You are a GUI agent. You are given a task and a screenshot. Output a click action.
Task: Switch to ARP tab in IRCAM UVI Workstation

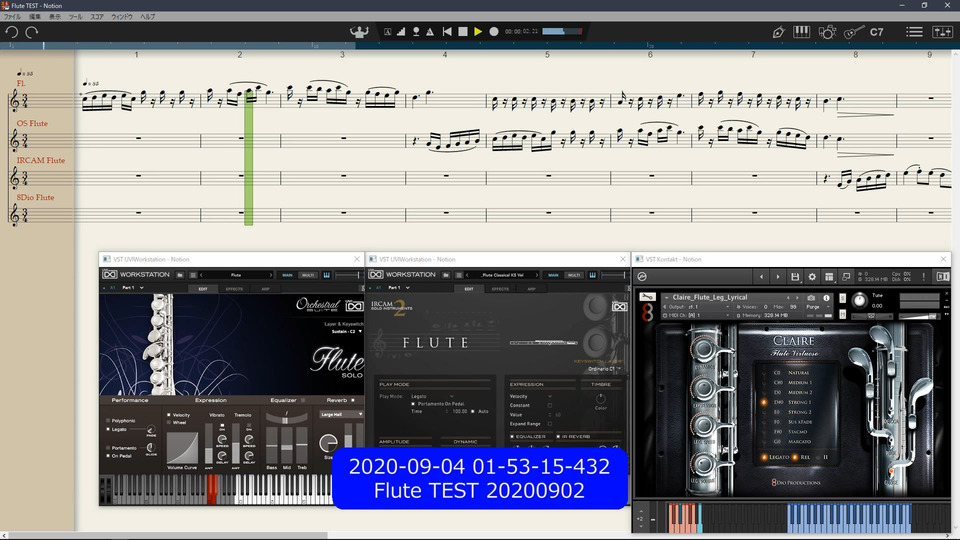coord(531,288)
